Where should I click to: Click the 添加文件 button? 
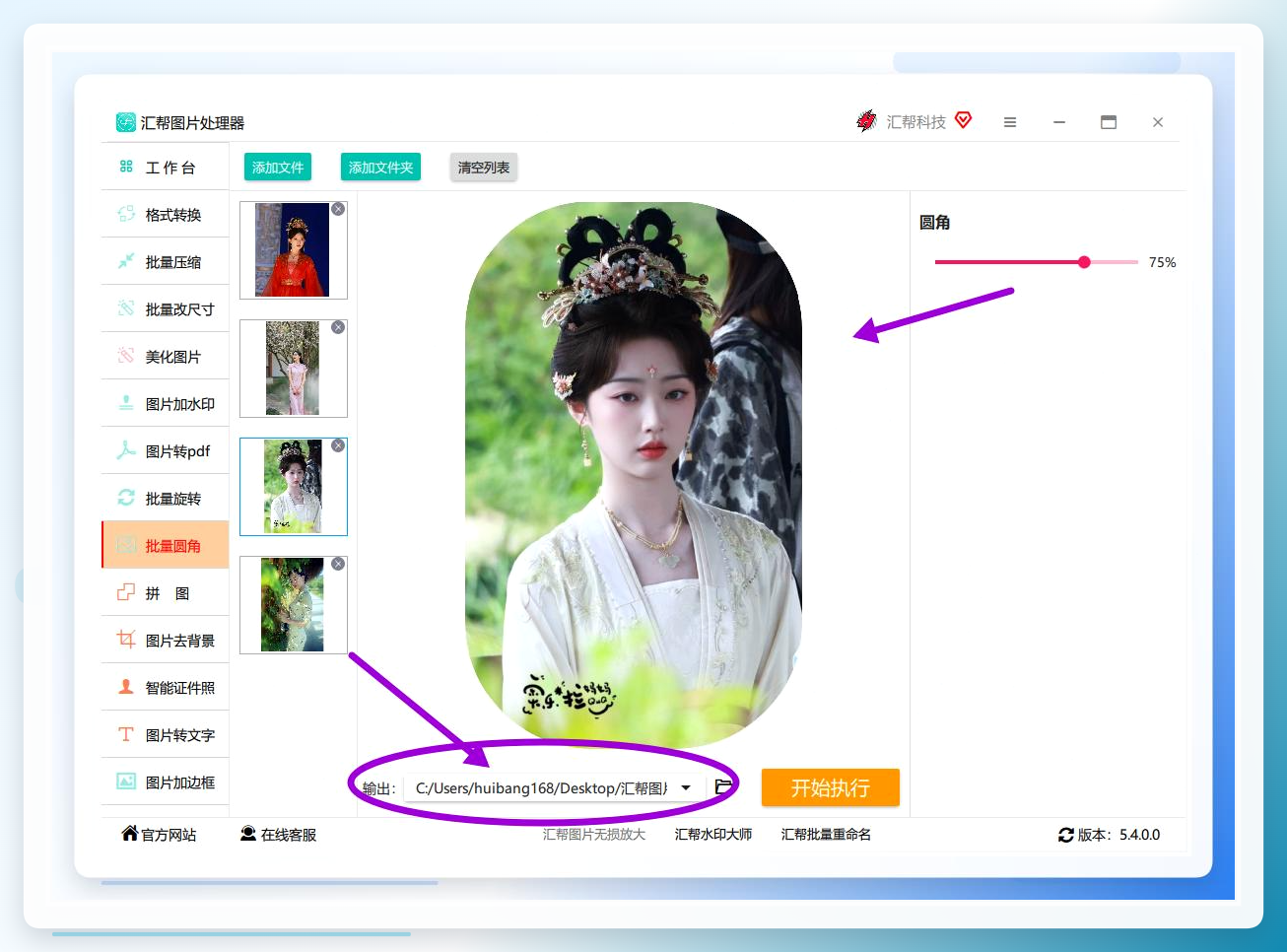(x=278, y=168)
